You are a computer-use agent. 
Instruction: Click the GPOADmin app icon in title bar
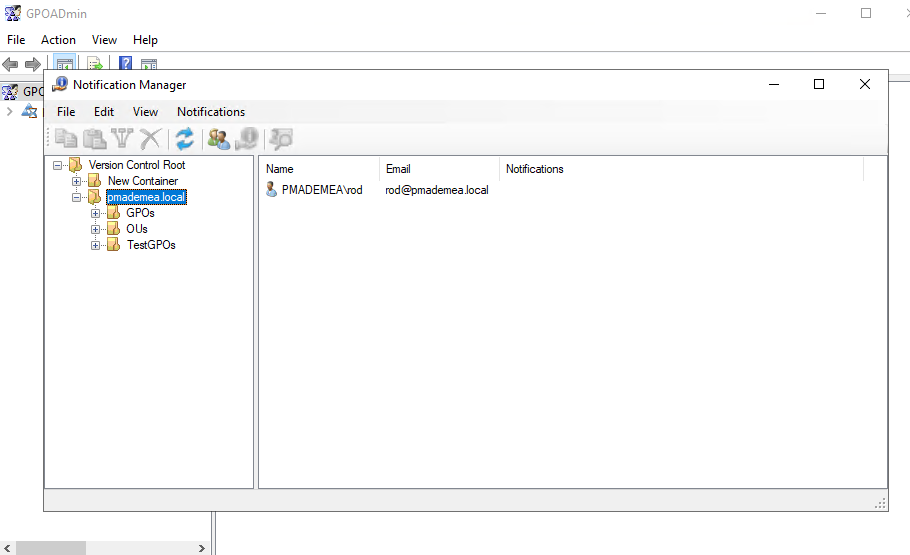tap(13, 13)
